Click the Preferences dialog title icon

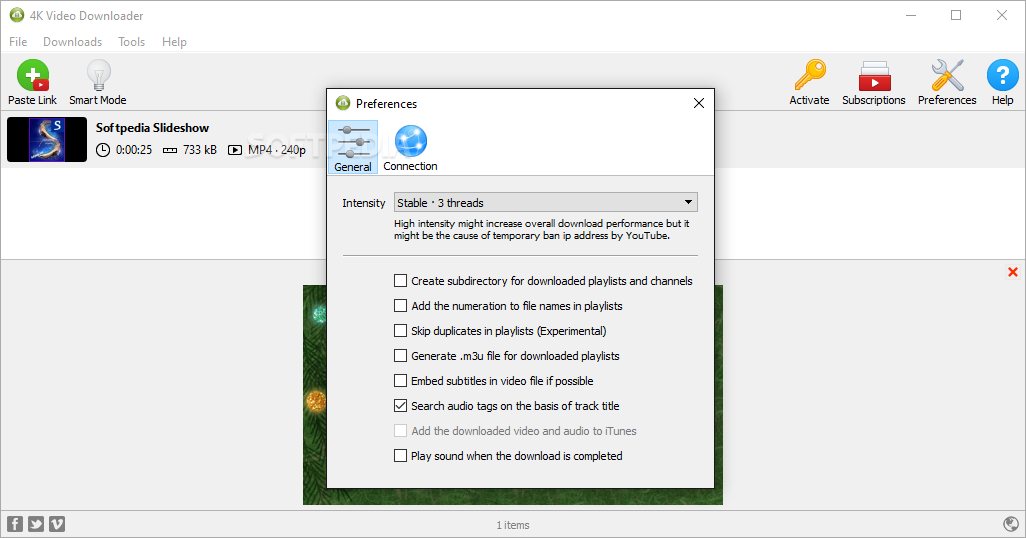pyautogui.click(x=343, y=103)
